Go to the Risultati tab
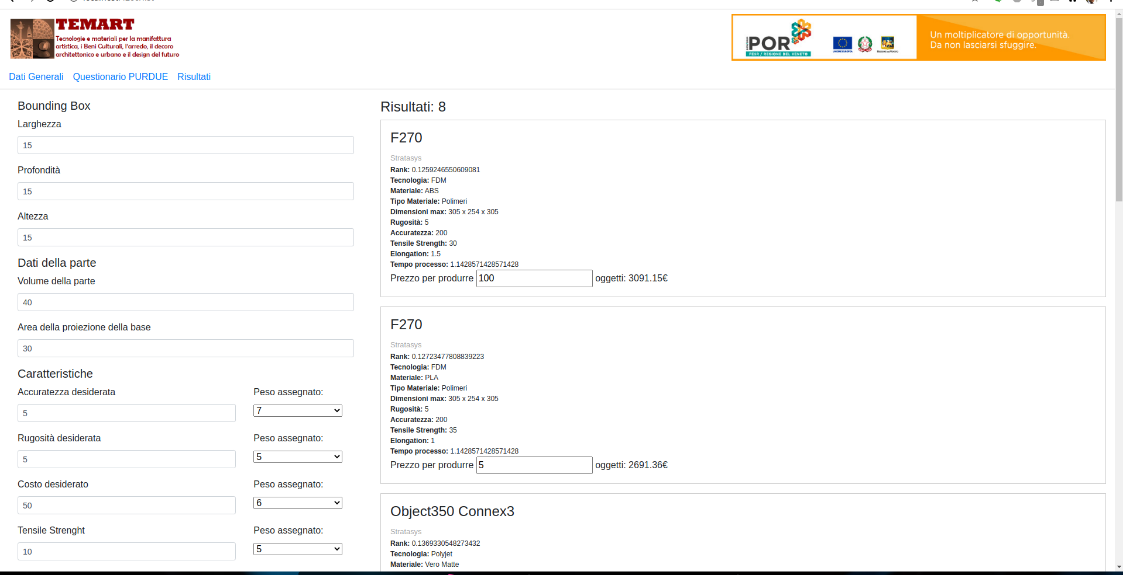 pyautogui.click(x=194, y=77)
